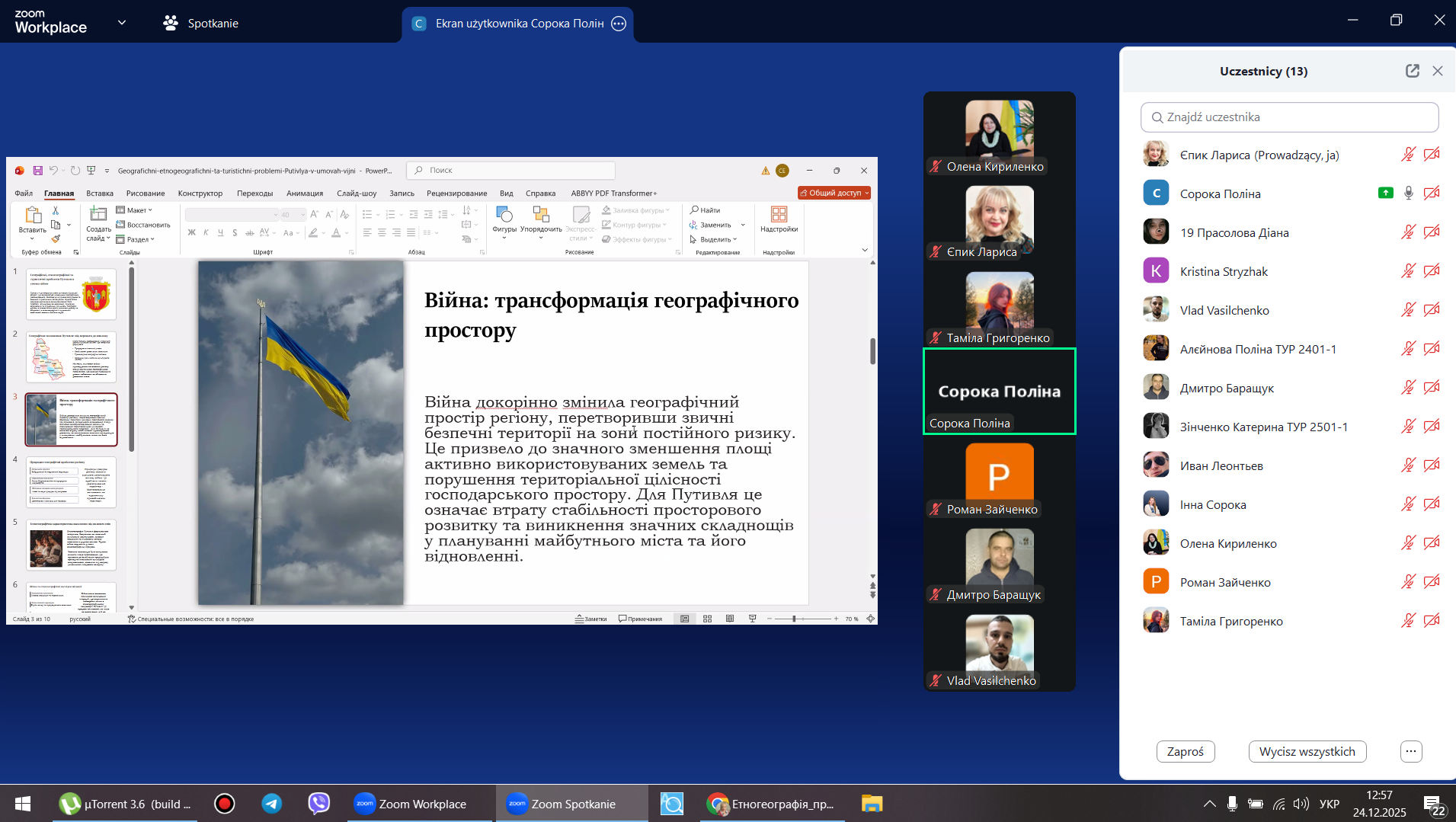Open File Explorer from the taskbar
This screenshot has height=822, width=1456.
(x=872, y=804)
